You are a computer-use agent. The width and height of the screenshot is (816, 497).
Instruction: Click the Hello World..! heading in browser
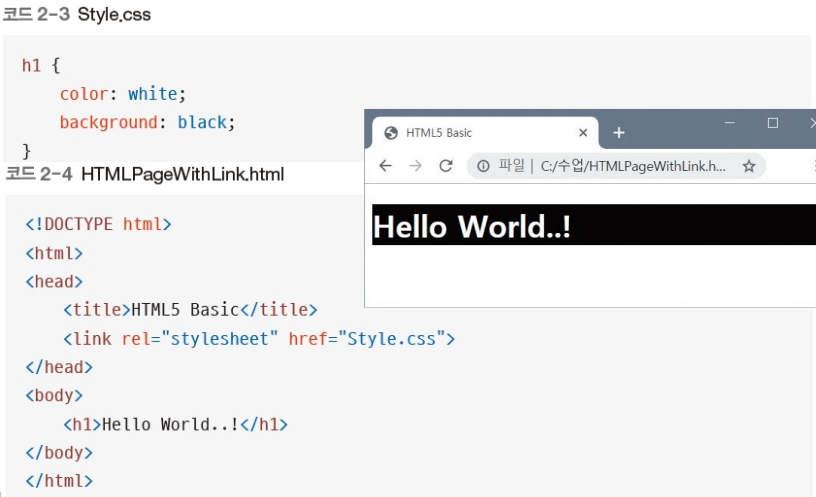[471, 227]
